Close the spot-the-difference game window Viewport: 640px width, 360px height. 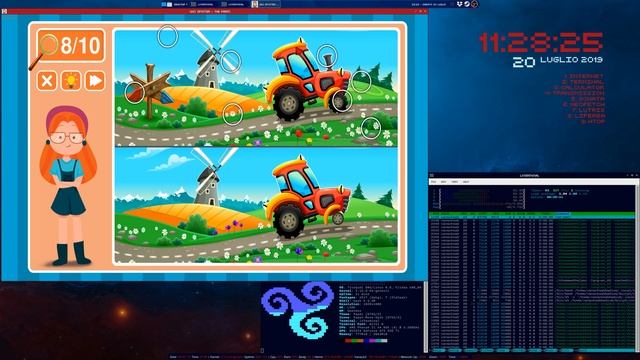coord(425,11)
